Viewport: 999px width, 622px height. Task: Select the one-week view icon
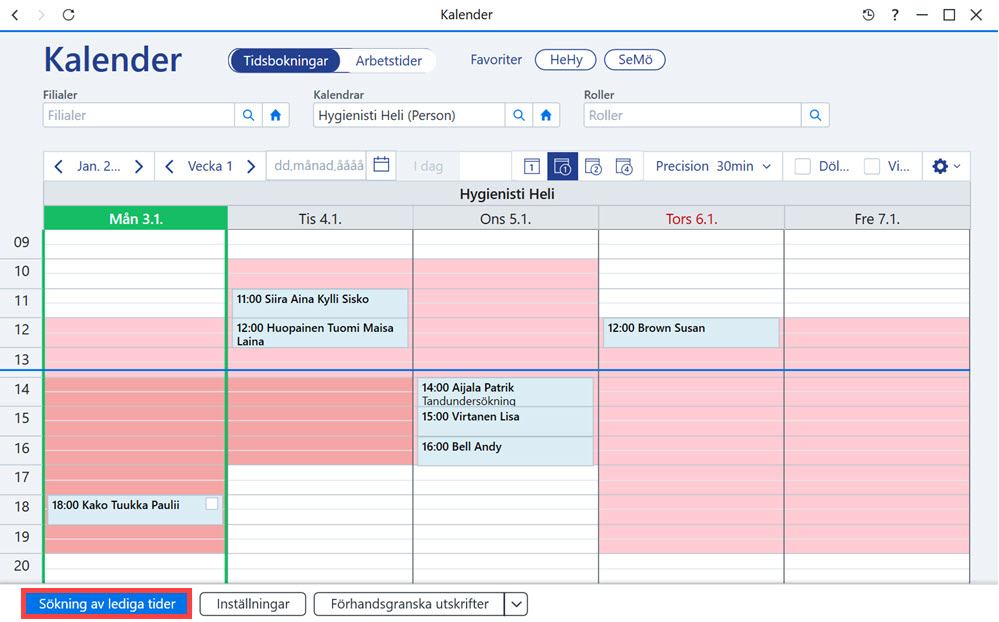click(563, 166)
